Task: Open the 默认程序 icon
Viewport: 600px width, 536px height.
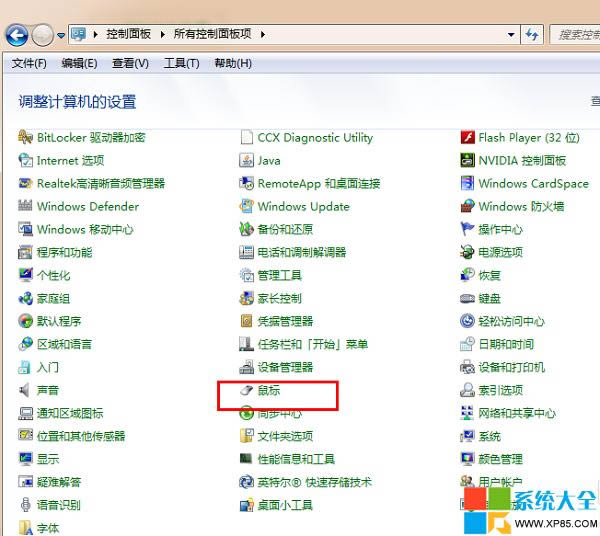Action: click(25, 321)
